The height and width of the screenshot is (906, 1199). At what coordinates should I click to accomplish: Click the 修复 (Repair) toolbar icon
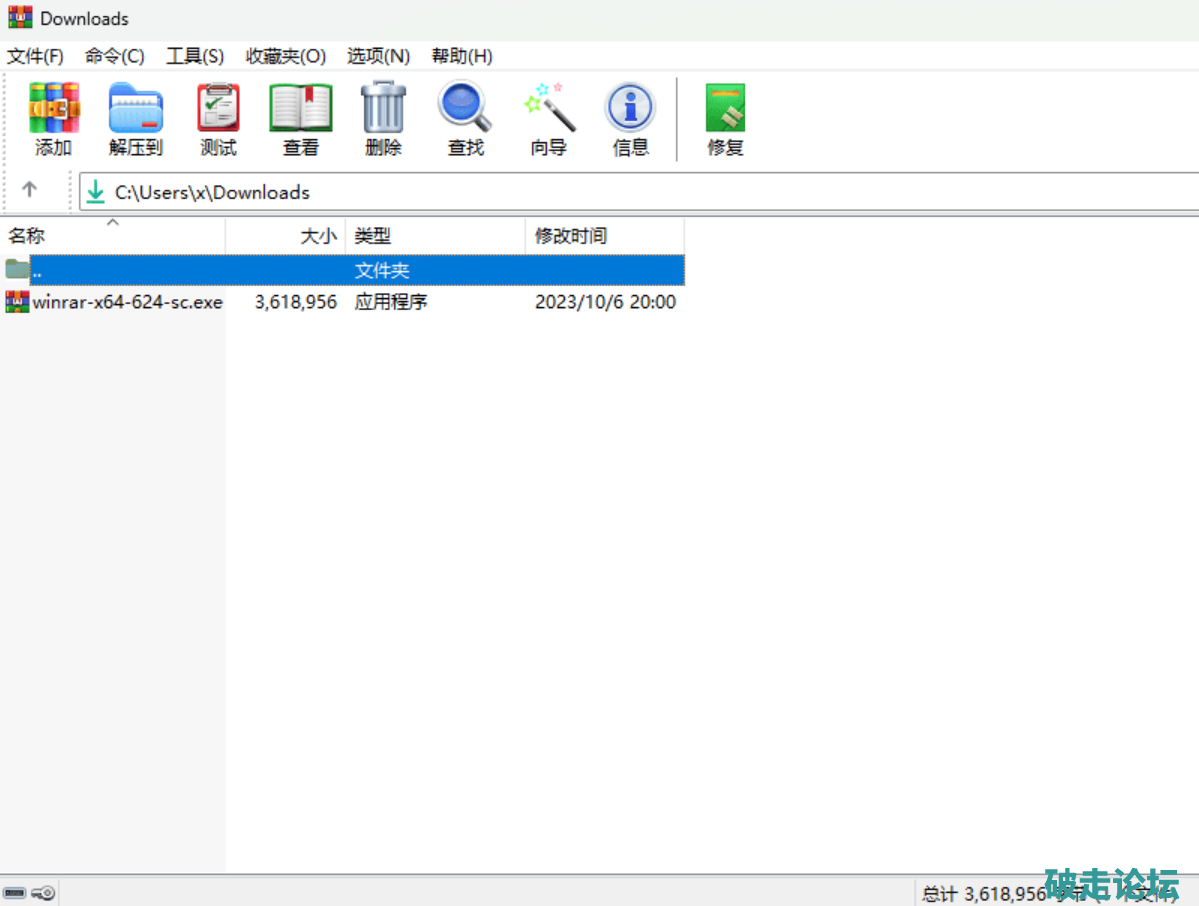pos(725,119)
